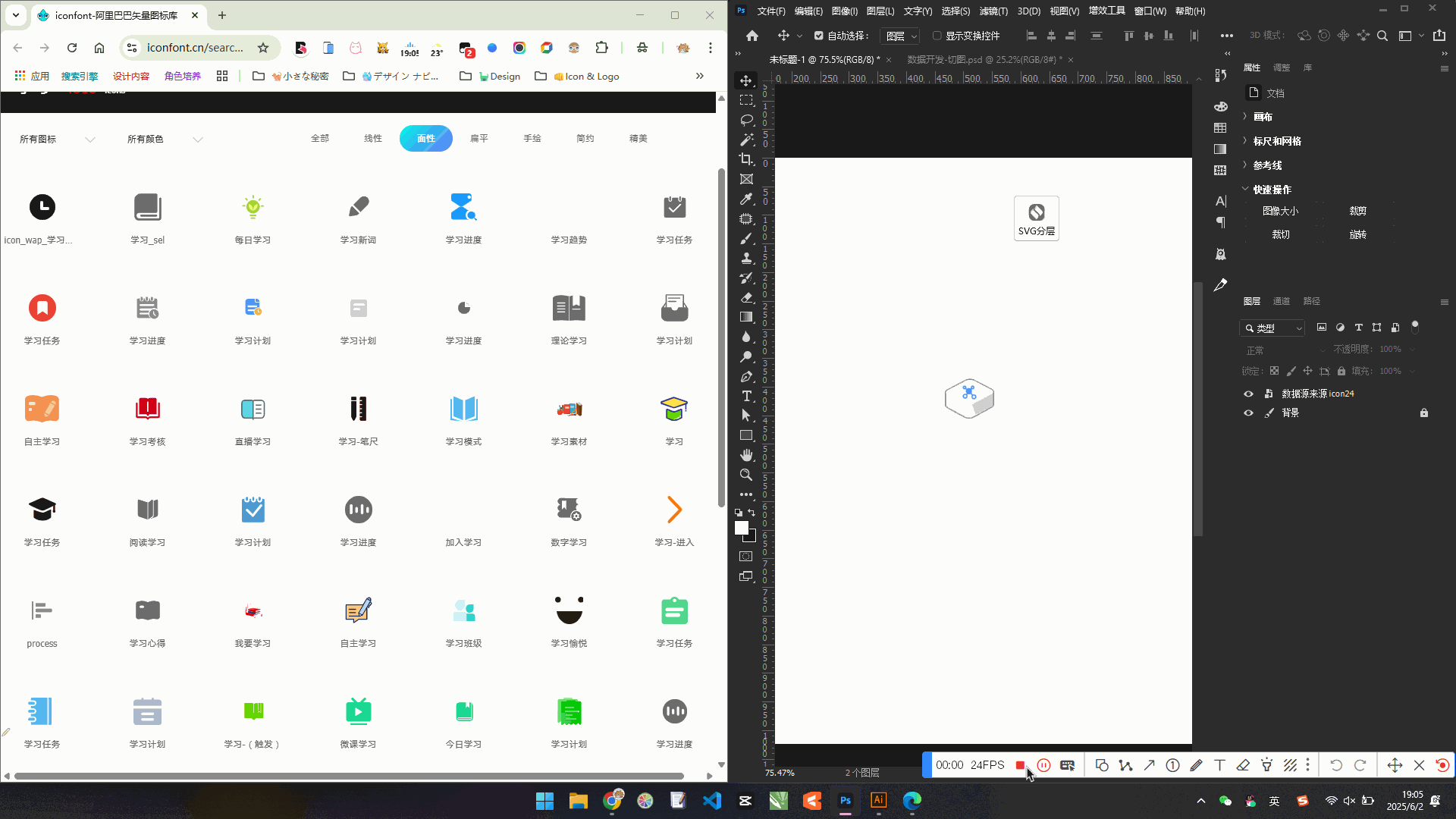Click the 裁切 quick action button
The width and height of the screenshot is (1456, 819).
coord(1281,234)
